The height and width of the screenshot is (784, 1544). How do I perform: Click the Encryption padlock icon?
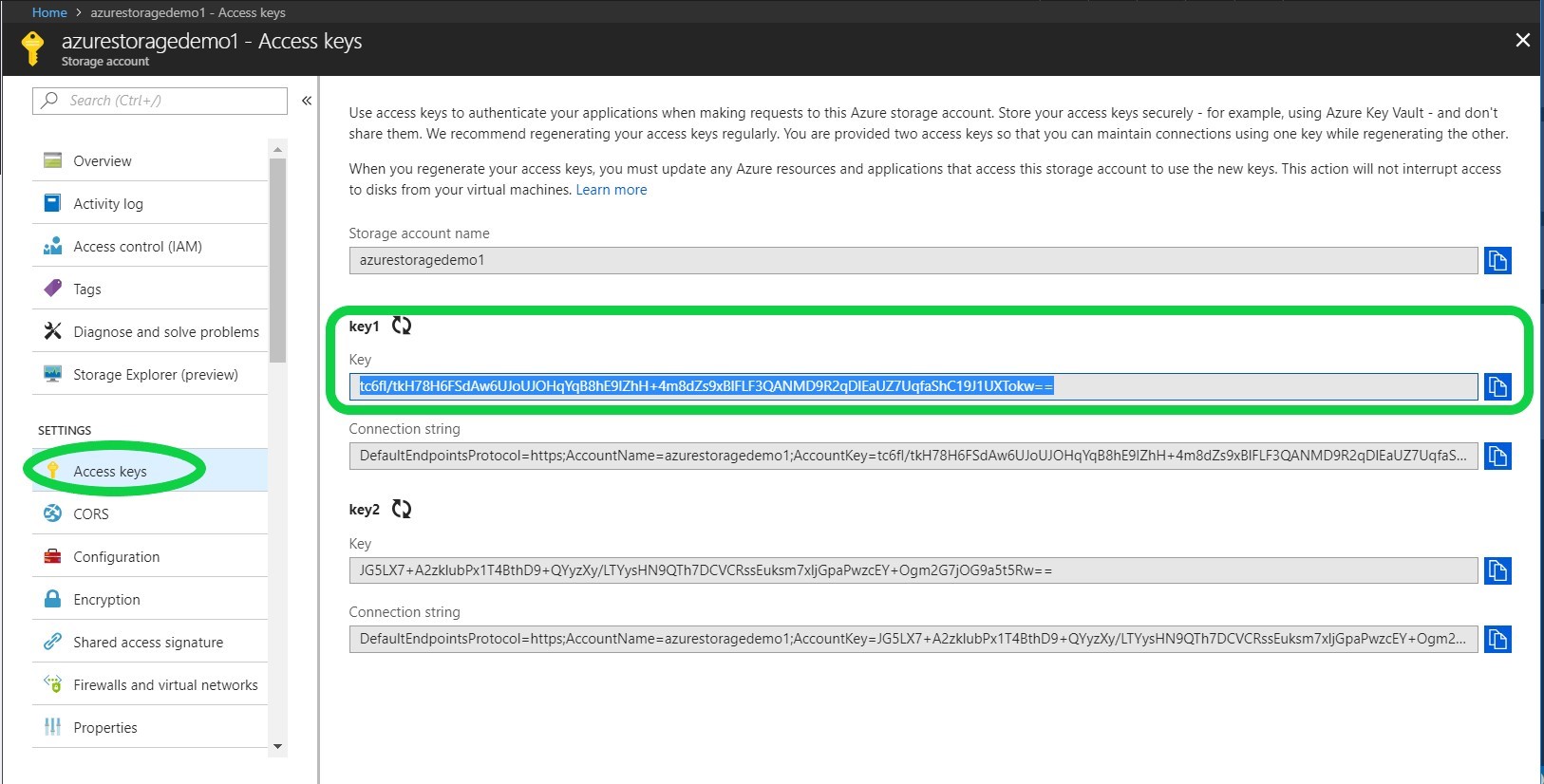53,599
